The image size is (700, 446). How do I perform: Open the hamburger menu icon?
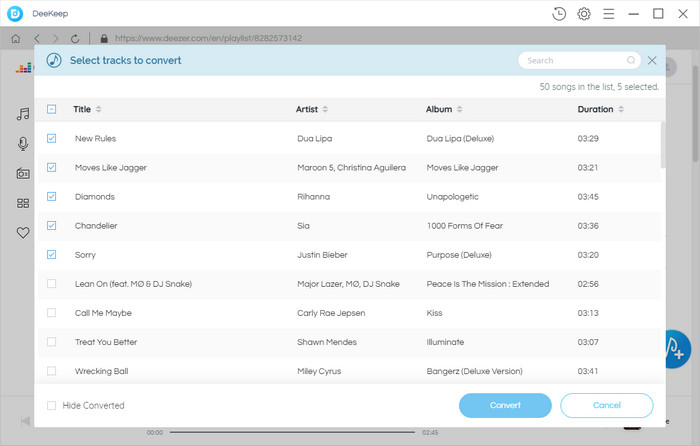608,14
